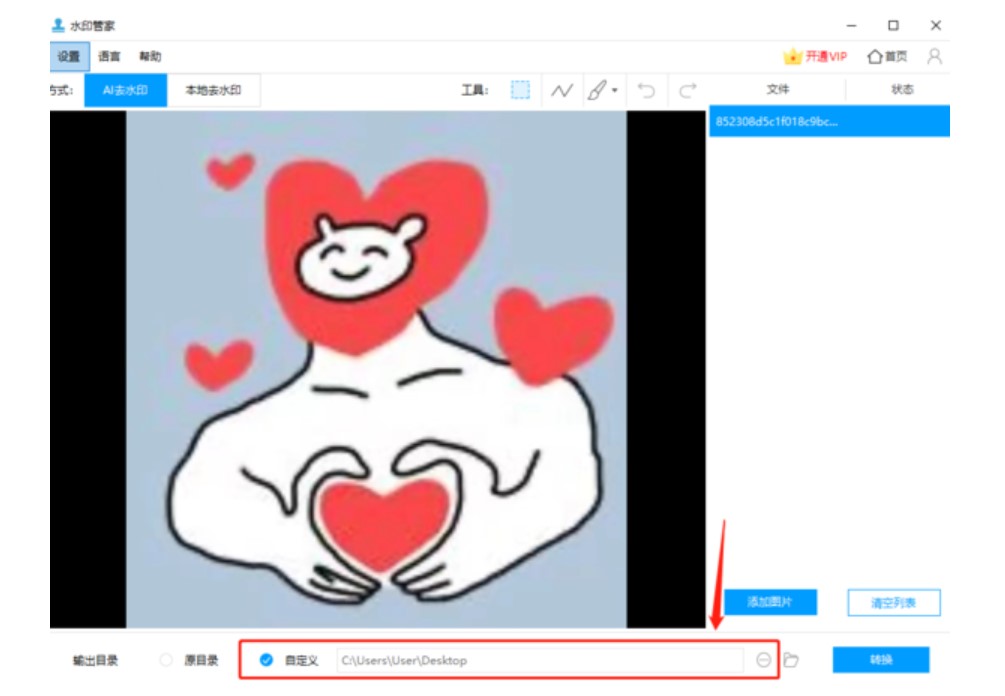Open the 帮助 menu
This screenshot has height=696, width=1005.
click(150, 57)
